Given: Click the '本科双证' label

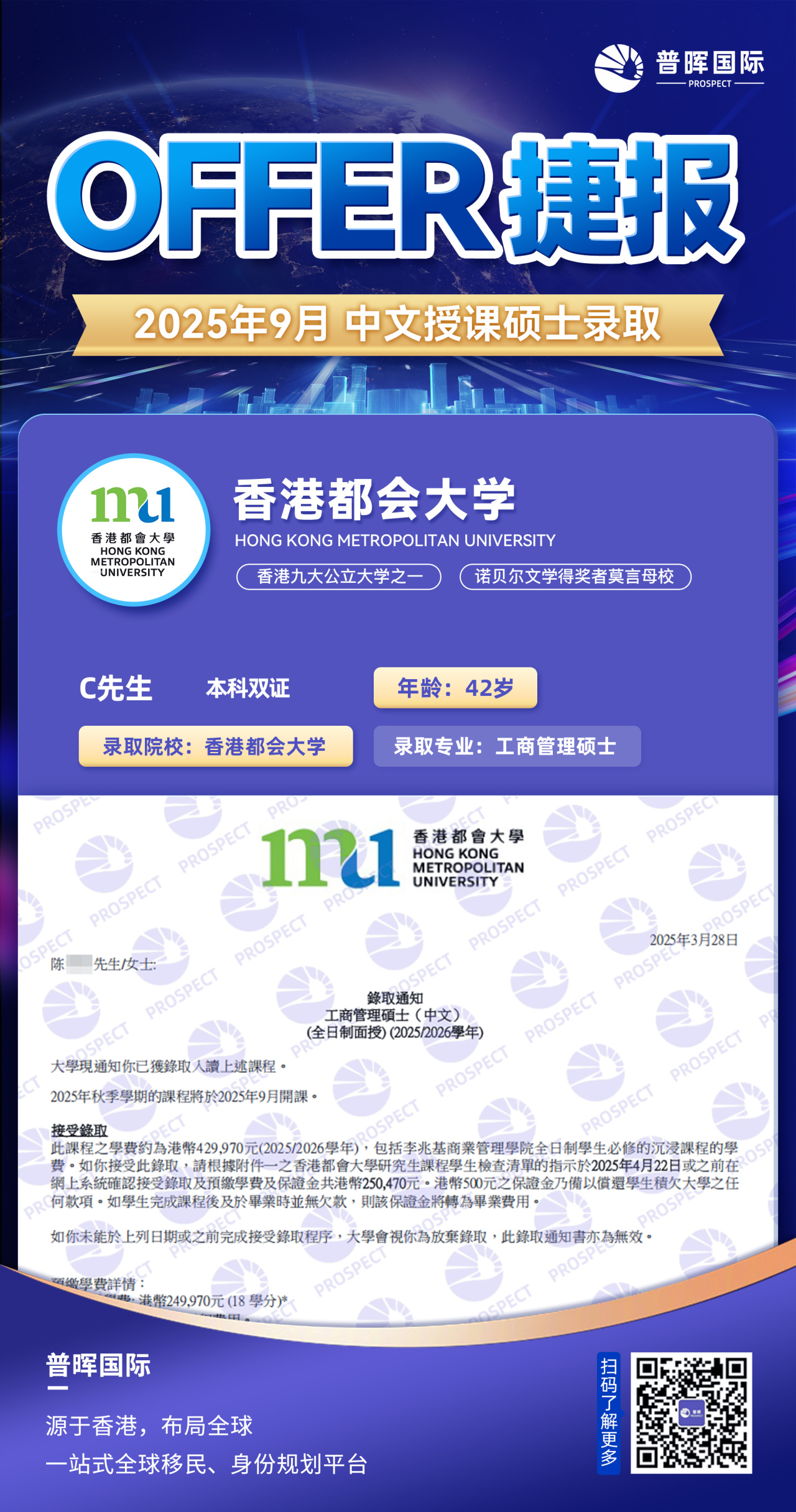Looking at the screenshot, I should [x=248, y=689].
